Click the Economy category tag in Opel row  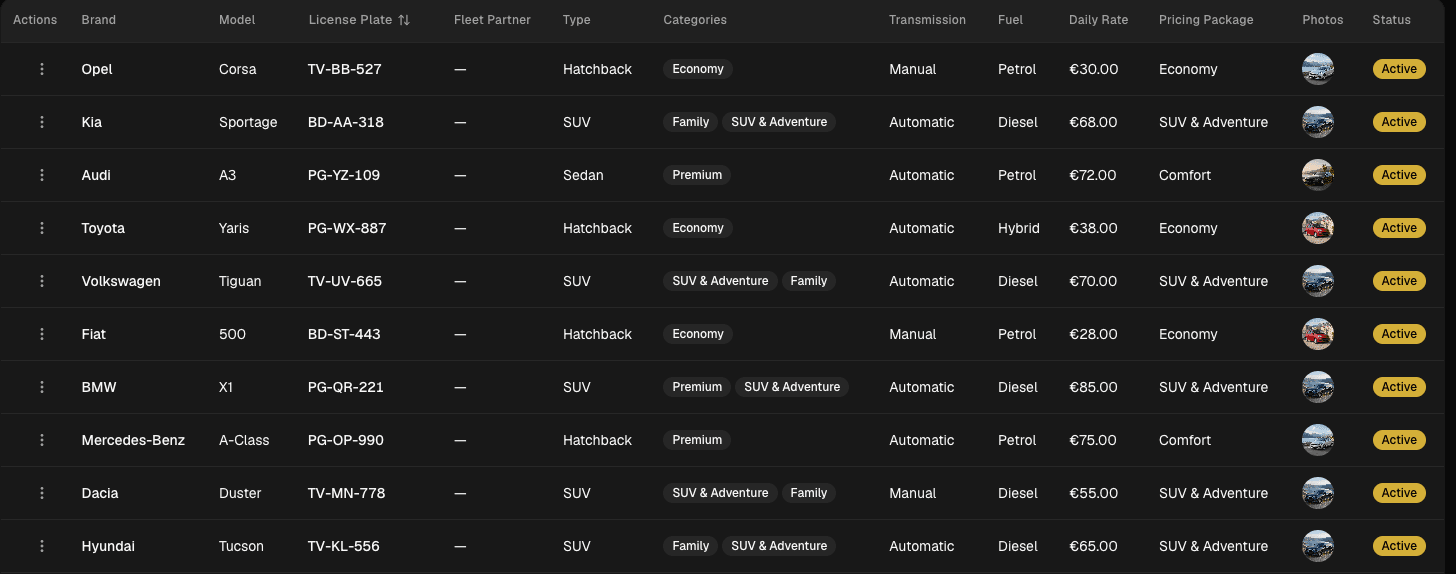pos(698,69)
